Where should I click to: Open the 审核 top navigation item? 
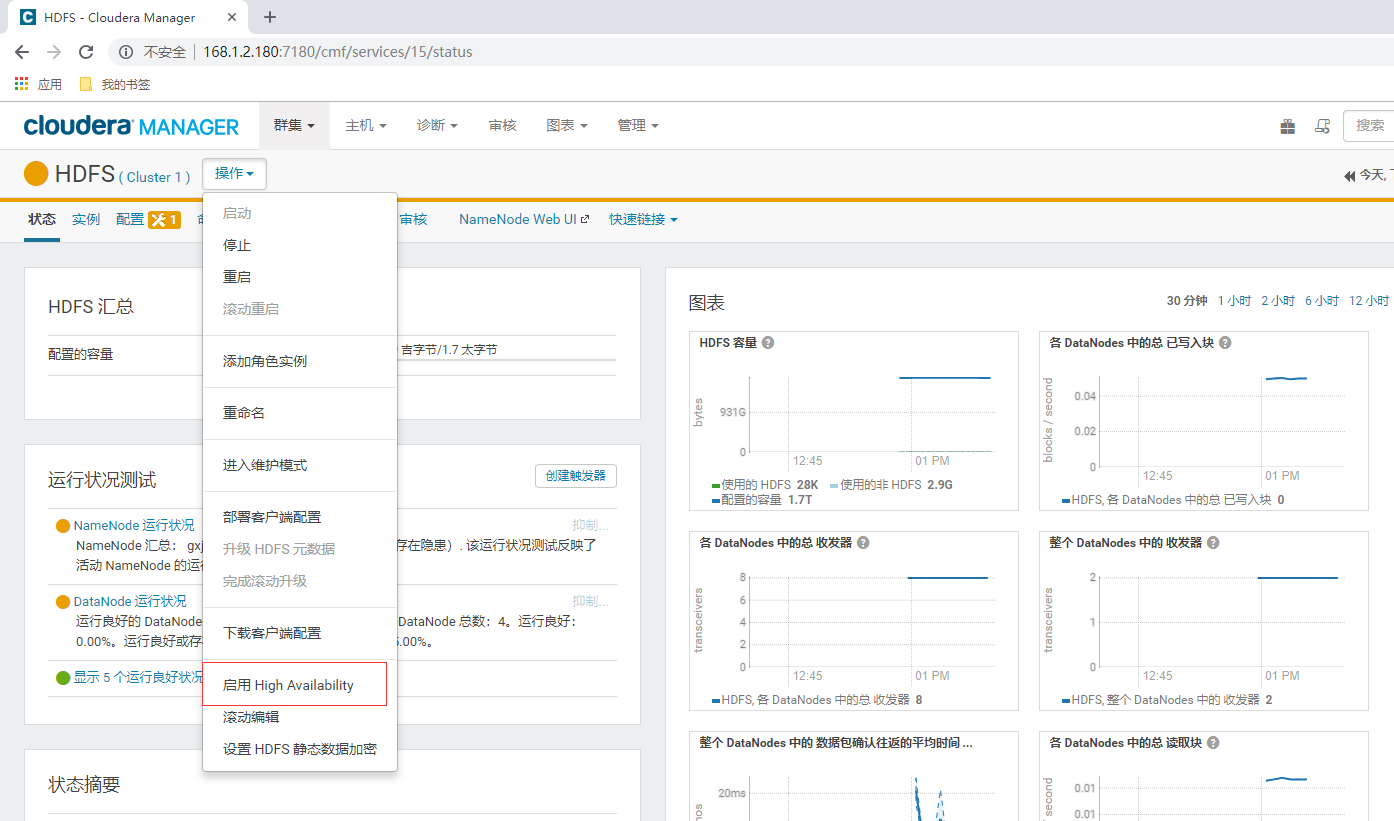502,126
